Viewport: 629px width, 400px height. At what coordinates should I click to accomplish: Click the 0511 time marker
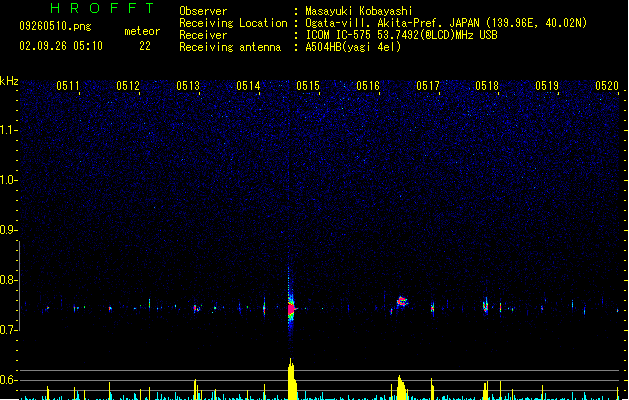[x=68, y=86]
